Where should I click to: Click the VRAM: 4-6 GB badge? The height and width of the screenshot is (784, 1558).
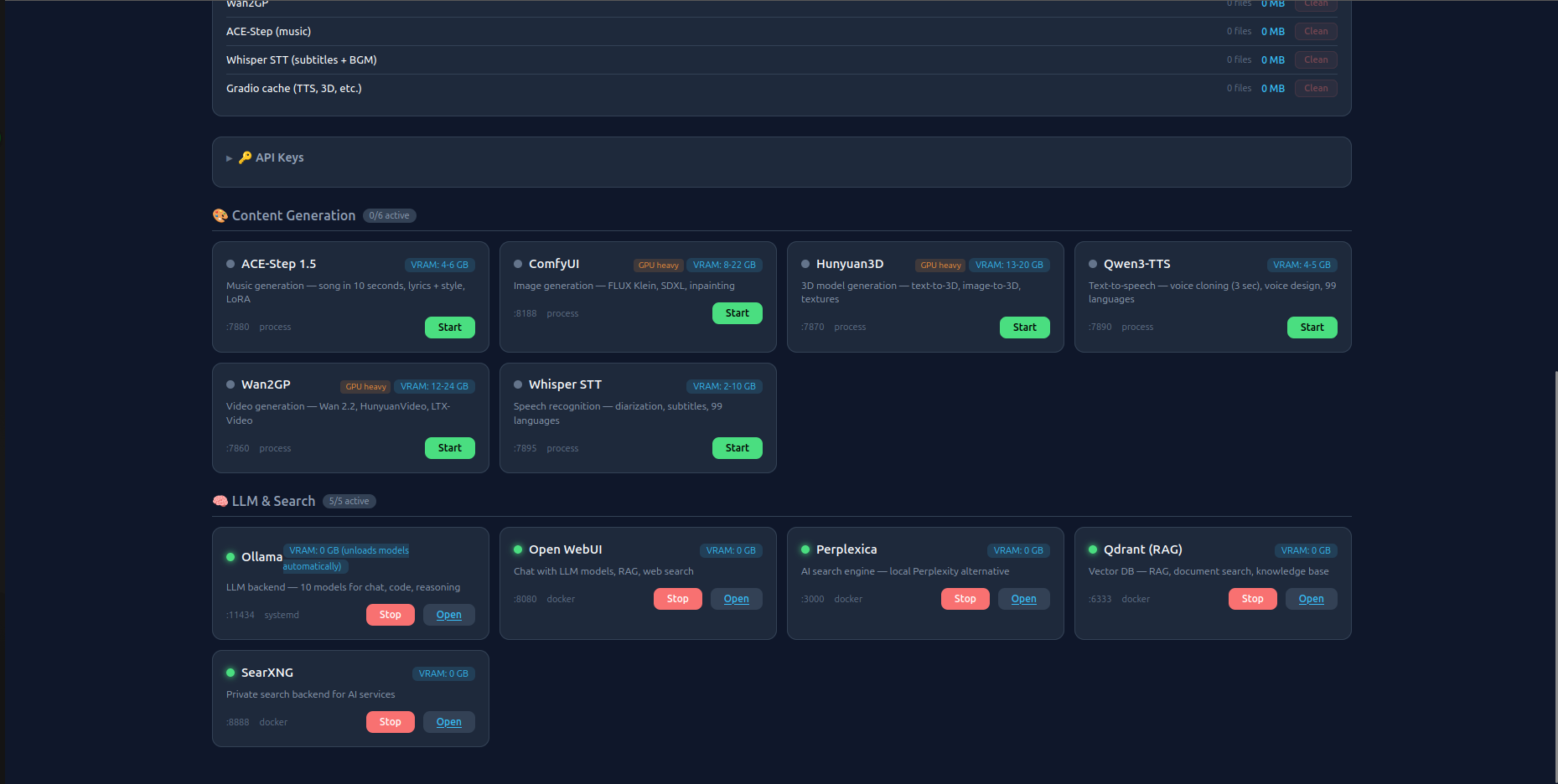[440, 266]
